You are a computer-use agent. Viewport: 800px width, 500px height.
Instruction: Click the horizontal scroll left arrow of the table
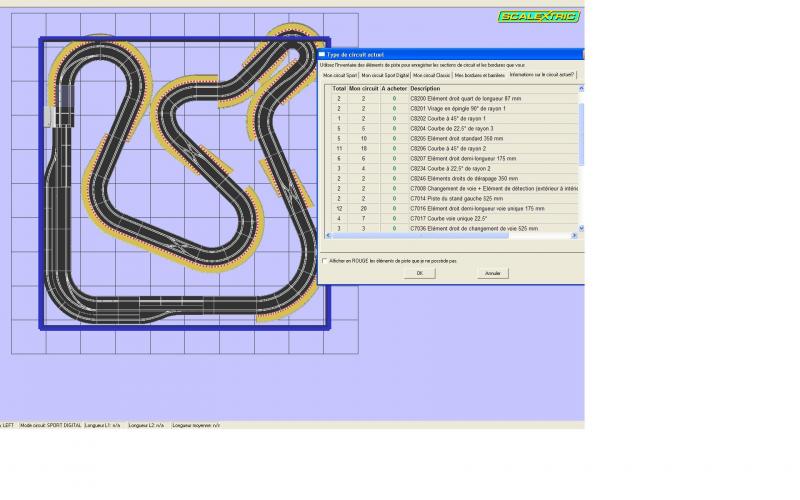pyautogui.click(x=325, y=235)
